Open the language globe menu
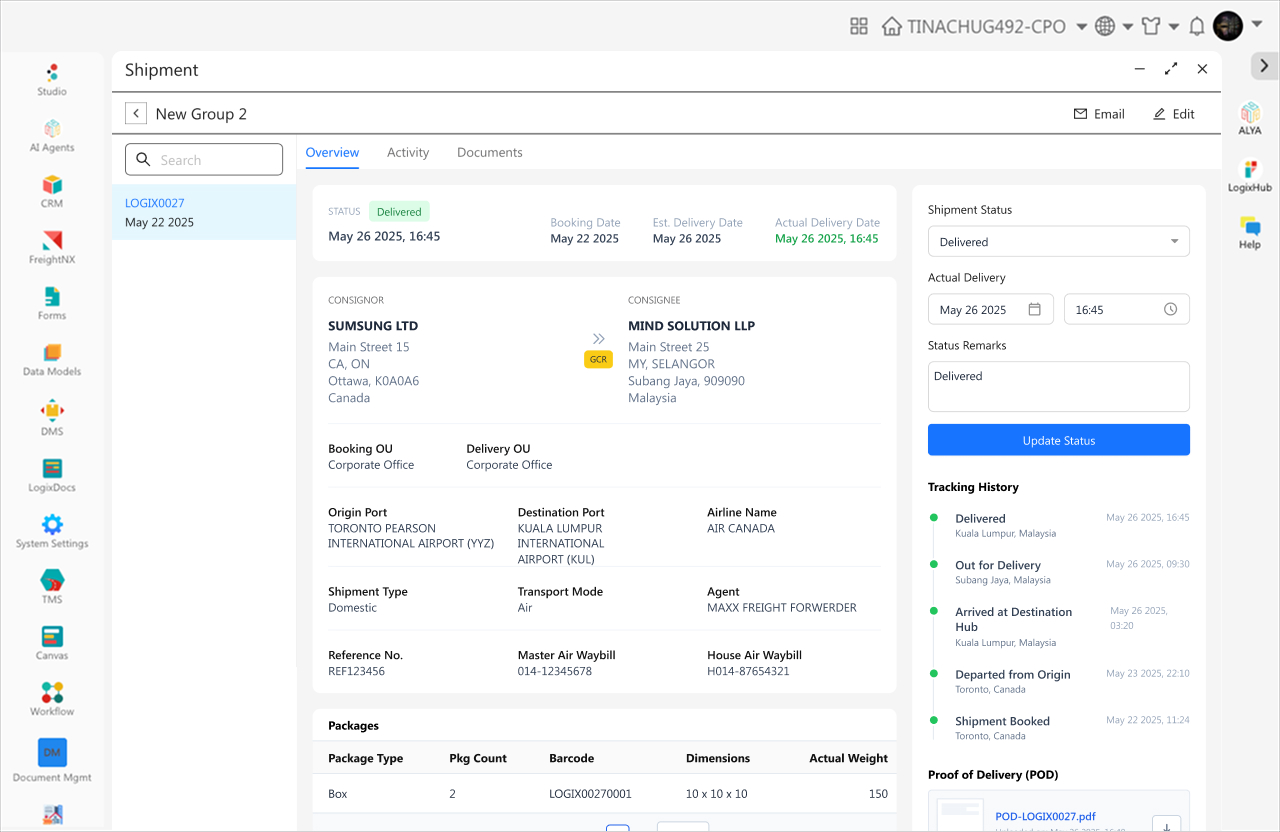The image size is (1280, 832). (1105, 26)
